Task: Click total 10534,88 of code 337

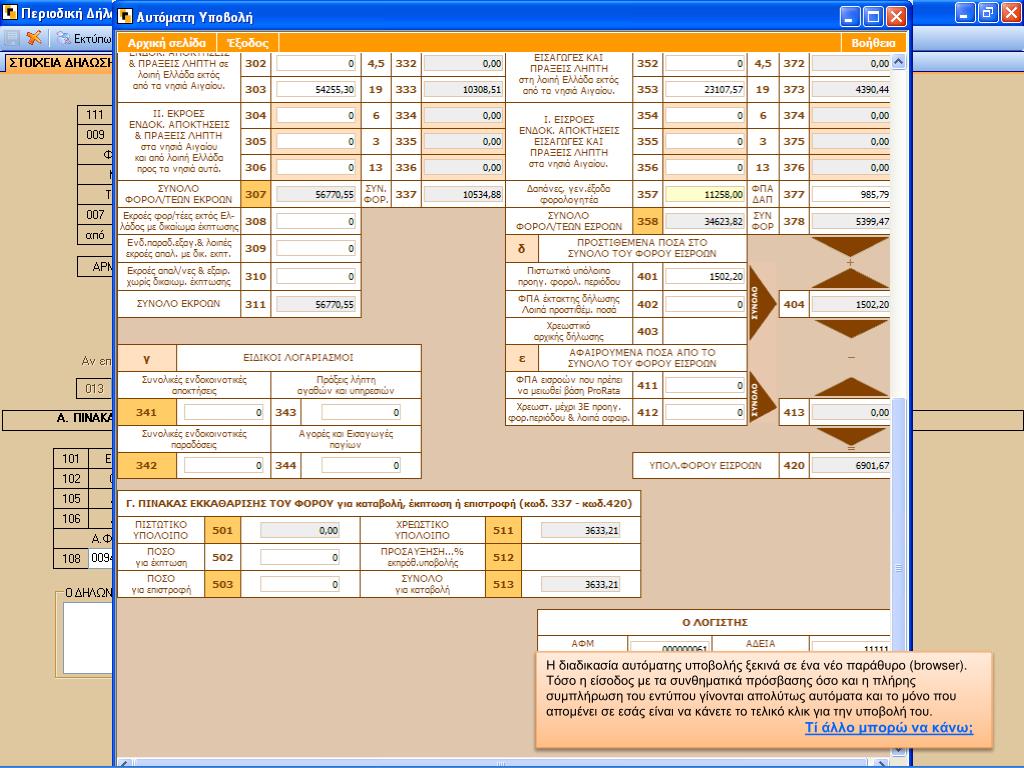Action: pos(464,195)
